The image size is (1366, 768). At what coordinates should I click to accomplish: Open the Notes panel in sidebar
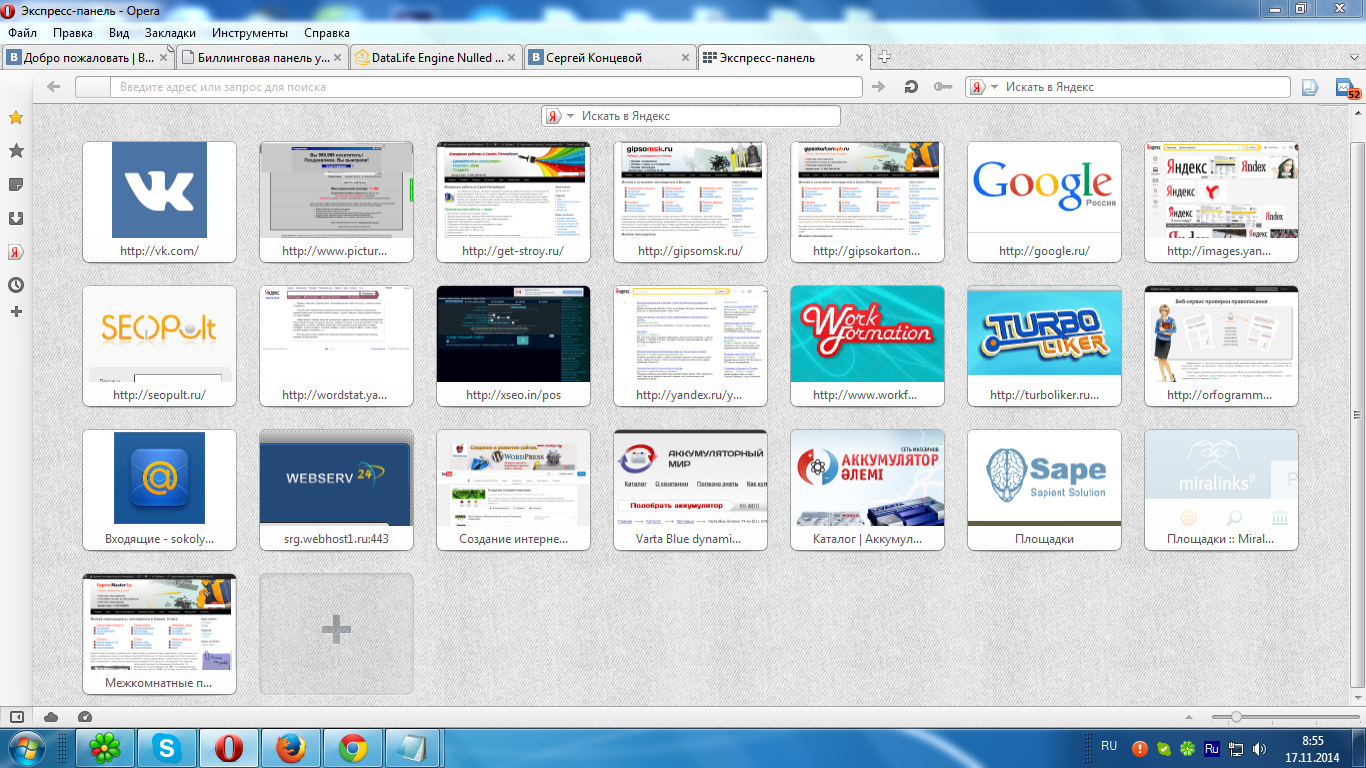coord(16,185)
